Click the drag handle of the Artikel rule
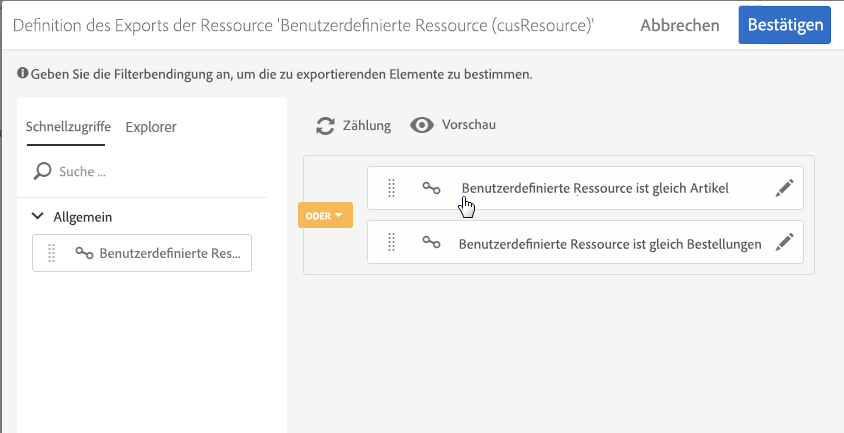Screen dimensions: 844x433 [392, 188]
